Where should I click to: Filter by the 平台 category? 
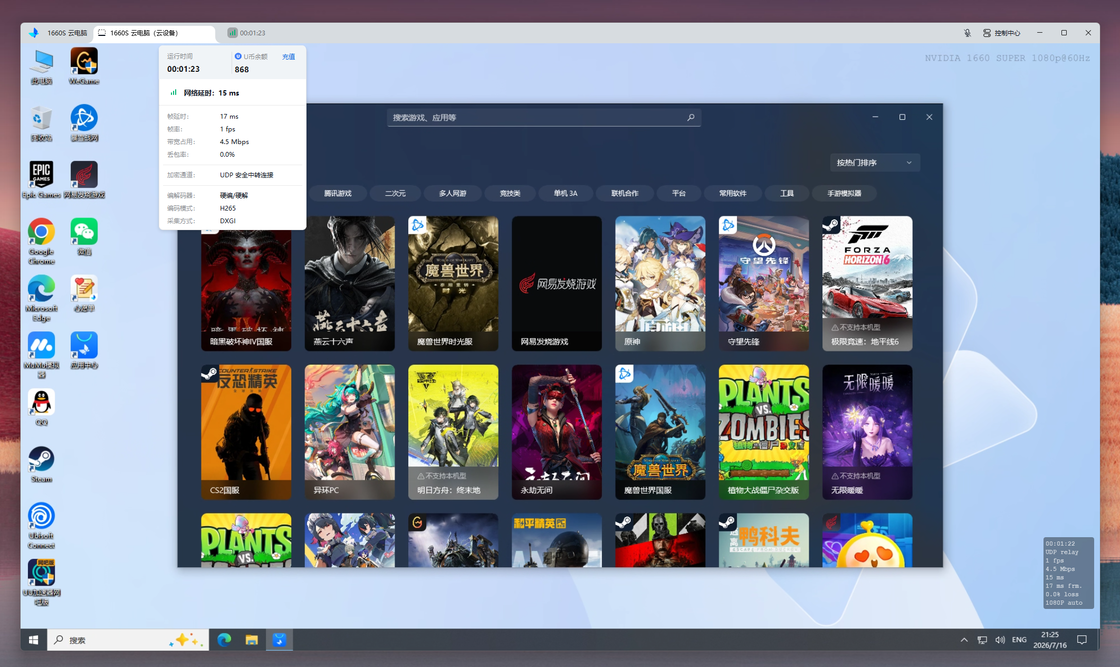[679, 194]
